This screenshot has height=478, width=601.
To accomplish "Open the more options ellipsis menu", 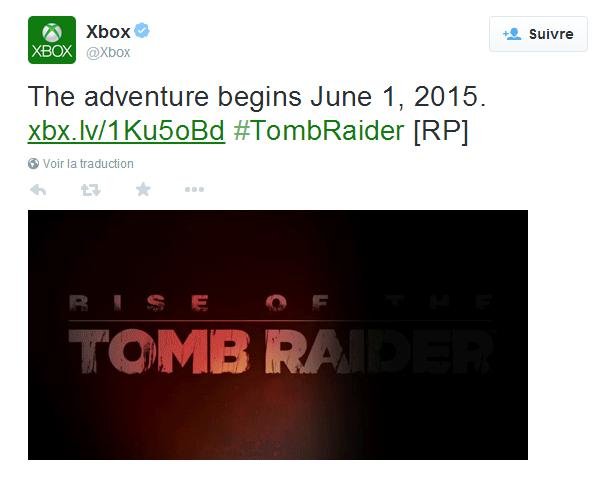I will (x=194, y=189).
